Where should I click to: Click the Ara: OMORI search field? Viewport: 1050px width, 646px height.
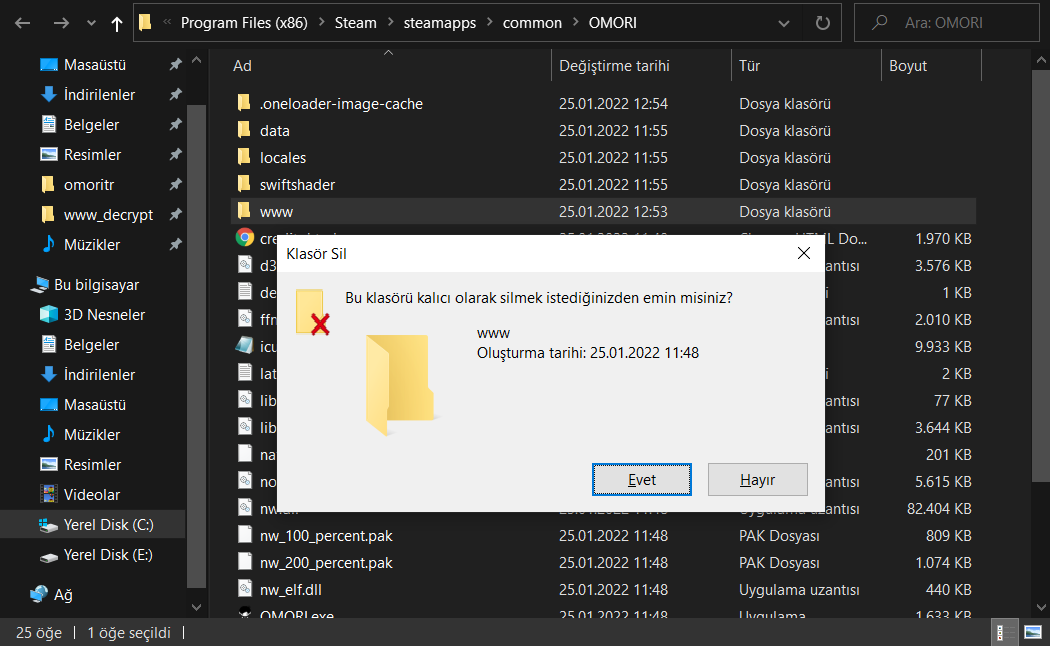(x=946, y=23)
